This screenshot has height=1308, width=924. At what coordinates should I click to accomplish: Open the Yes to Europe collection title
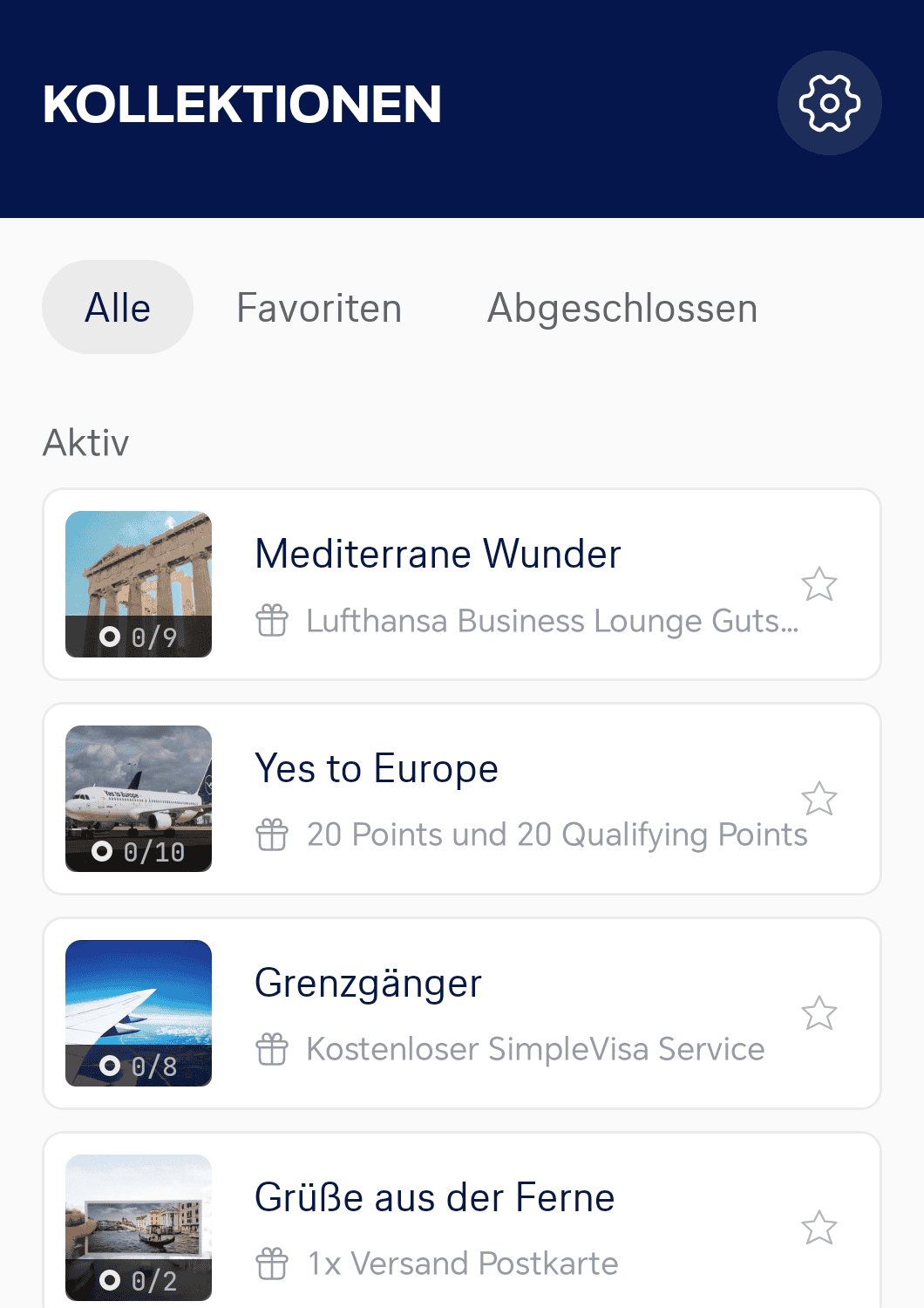(x=377, y=768)
